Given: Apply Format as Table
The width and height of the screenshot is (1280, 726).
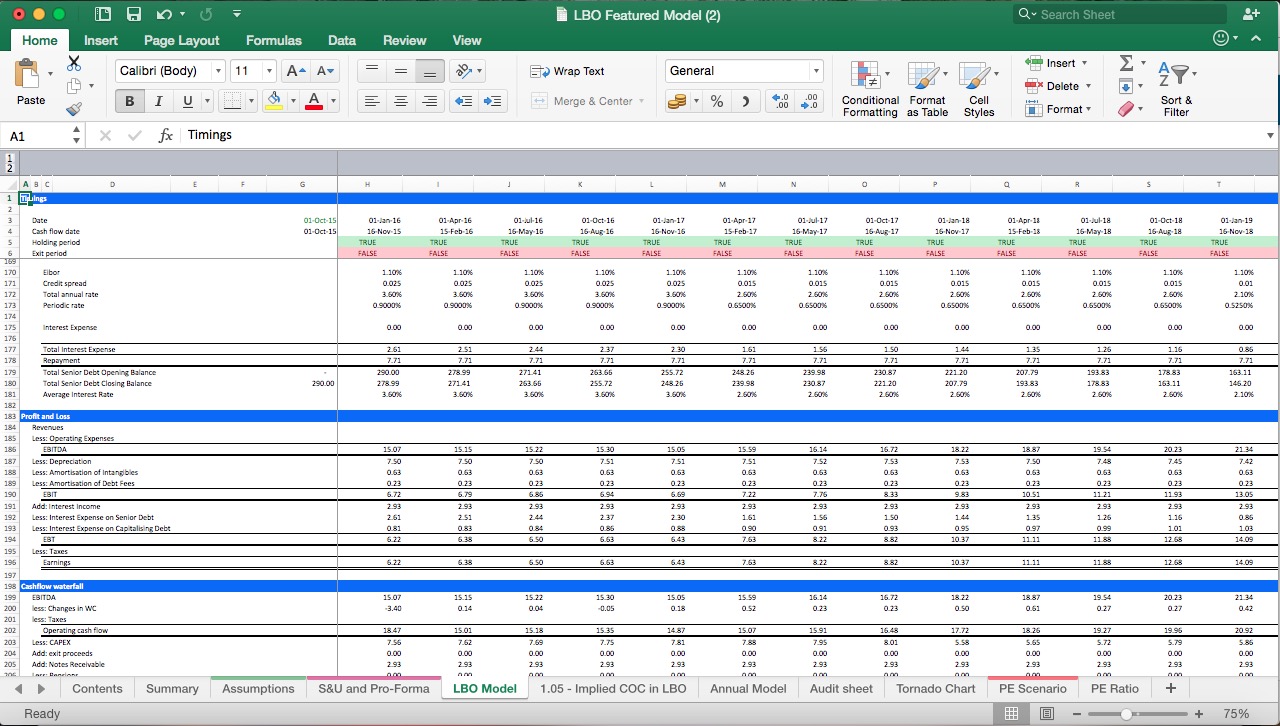Looking at the screenshot, I should [927, 88].
